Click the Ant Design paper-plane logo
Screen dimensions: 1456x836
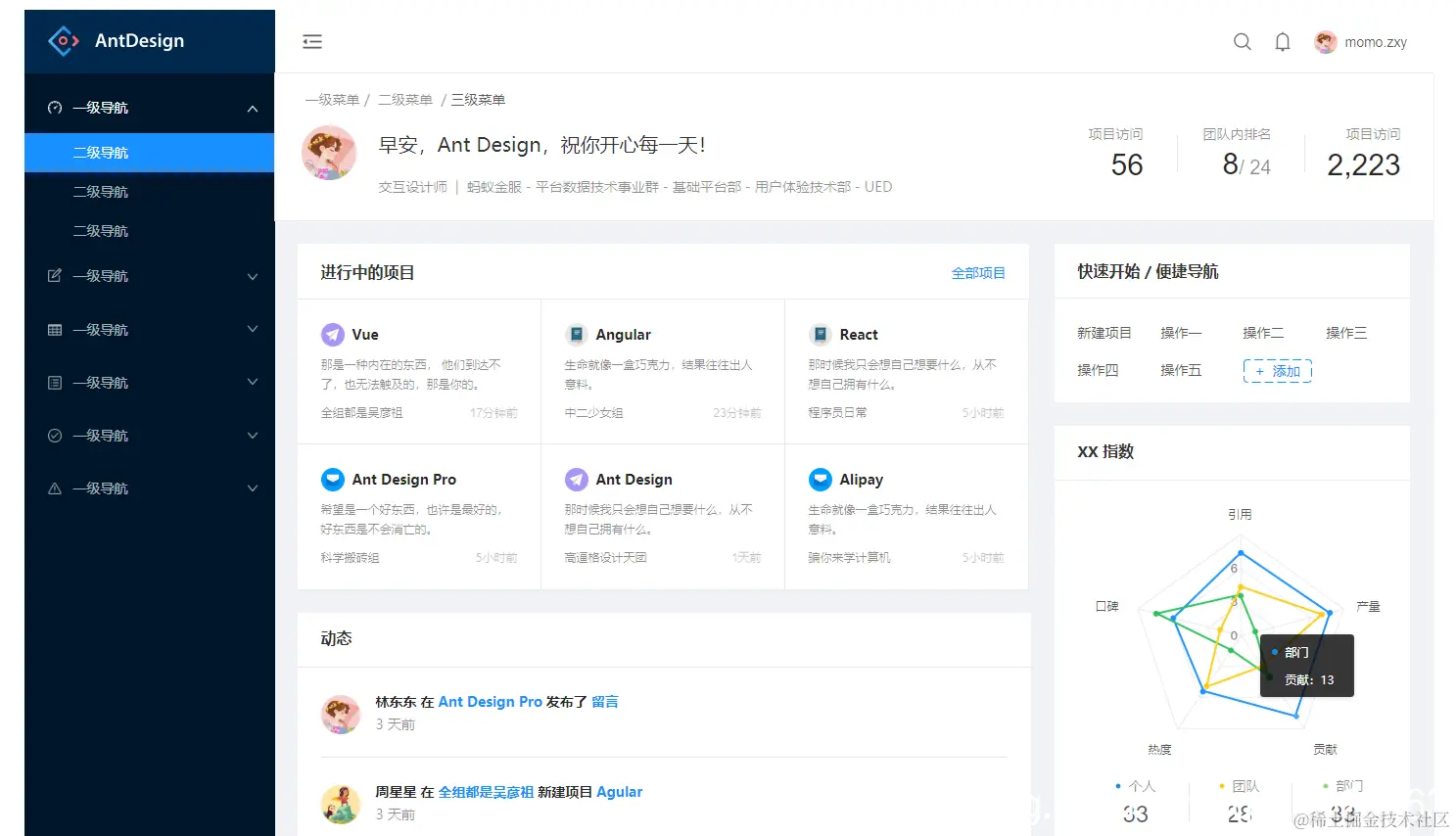[x=576, y=479]
